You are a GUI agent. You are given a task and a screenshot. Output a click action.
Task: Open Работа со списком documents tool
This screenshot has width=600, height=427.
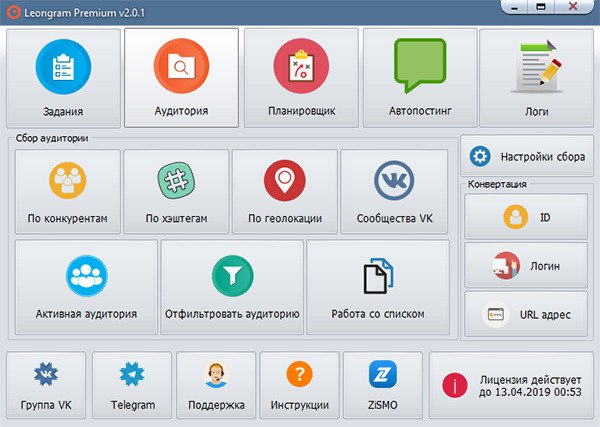(378, 287)
